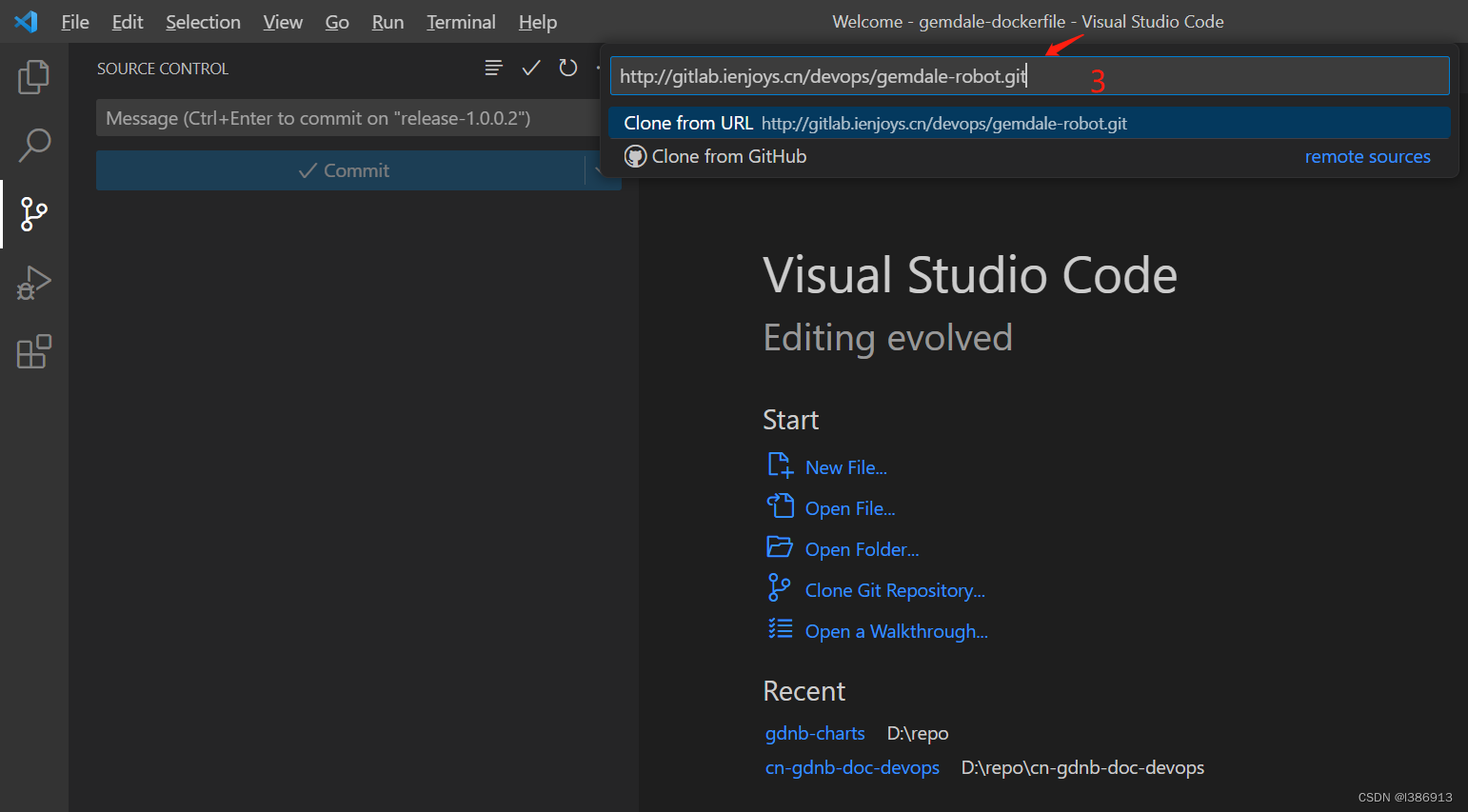1468x812 pixels.
Task: Click the Visual Studio Code logo
Action: [x=26, y=21]
